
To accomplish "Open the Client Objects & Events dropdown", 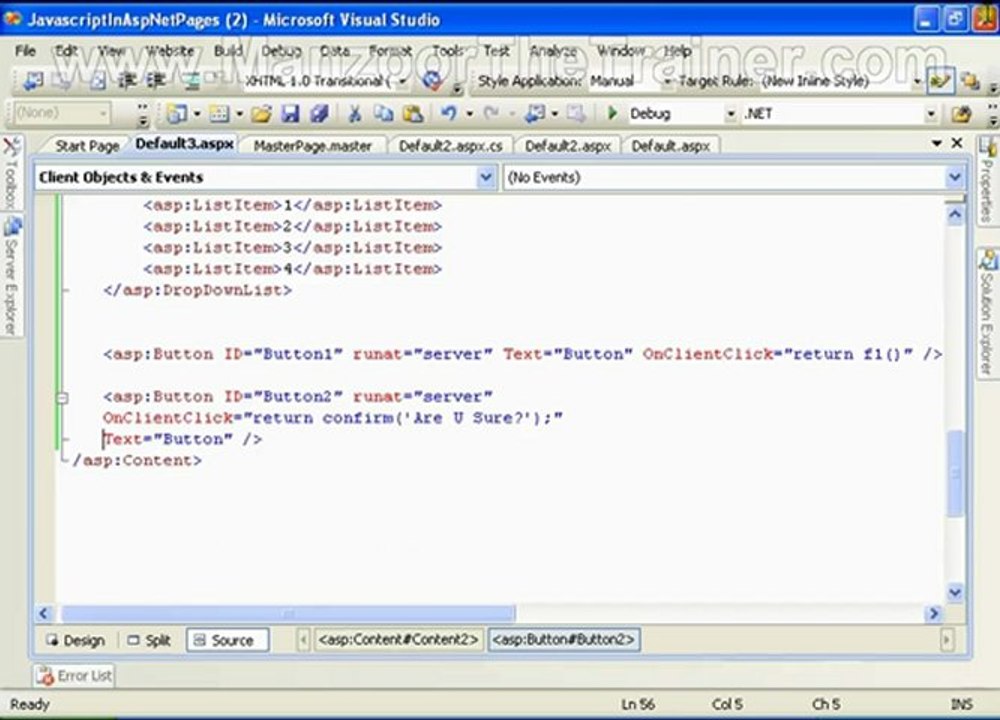I will tap(485, 177).
